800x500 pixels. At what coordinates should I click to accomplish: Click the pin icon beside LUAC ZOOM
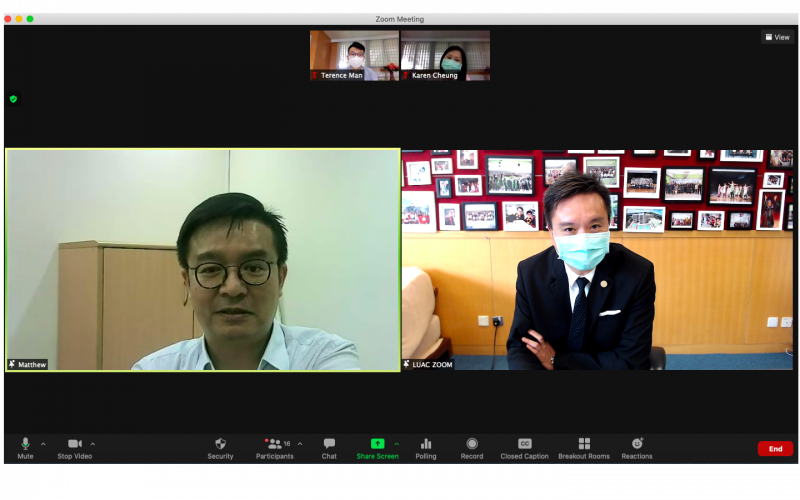click(x=407, y=364)
